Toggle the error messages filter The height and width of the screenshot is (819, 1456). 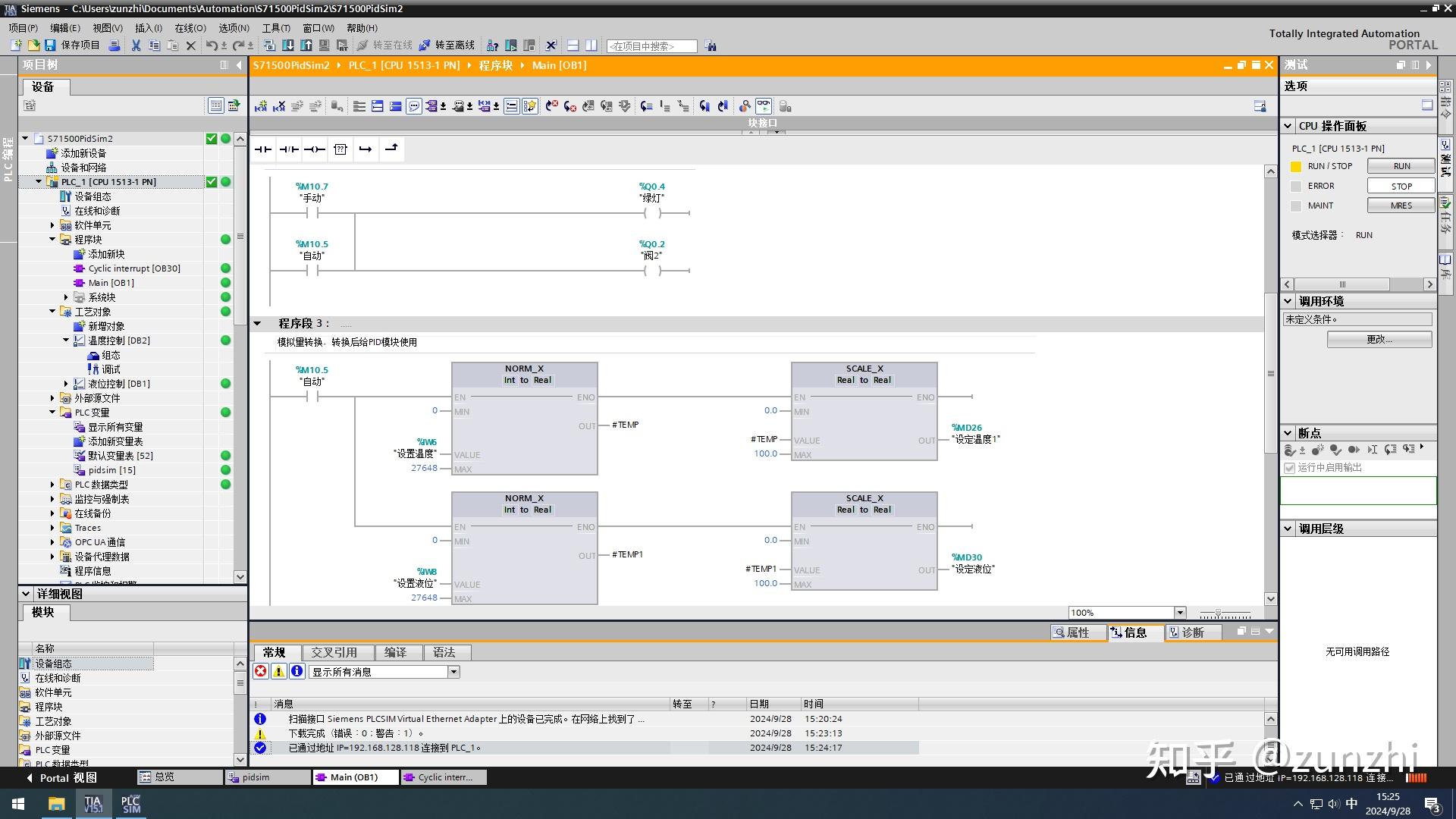coord(261,671)
